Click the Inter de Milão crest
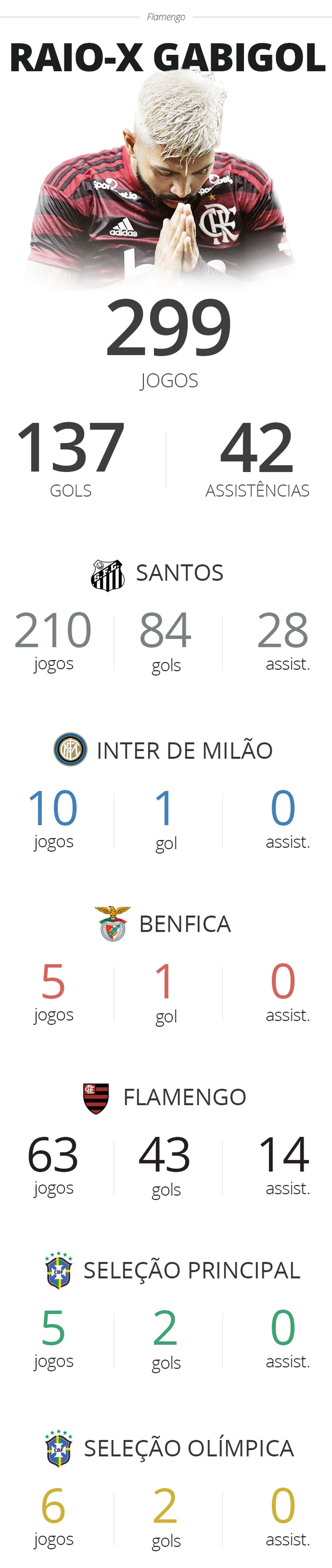 click(70, 749)
